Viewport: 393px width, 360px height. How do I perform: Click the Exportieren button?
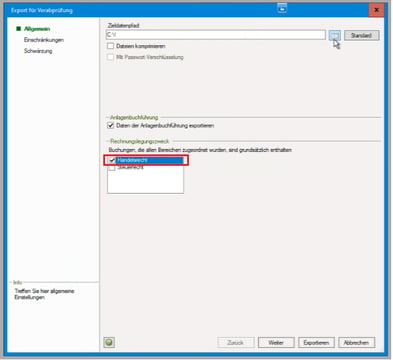316,343
